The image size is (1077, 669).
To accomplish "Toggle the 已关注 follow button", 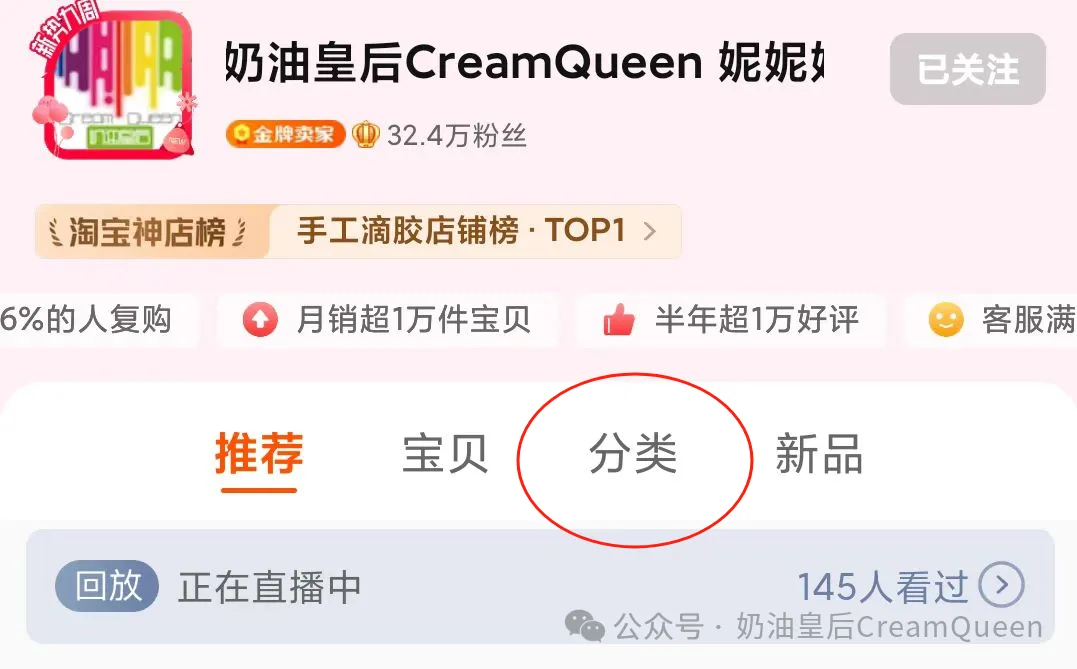I will [968, 69].
